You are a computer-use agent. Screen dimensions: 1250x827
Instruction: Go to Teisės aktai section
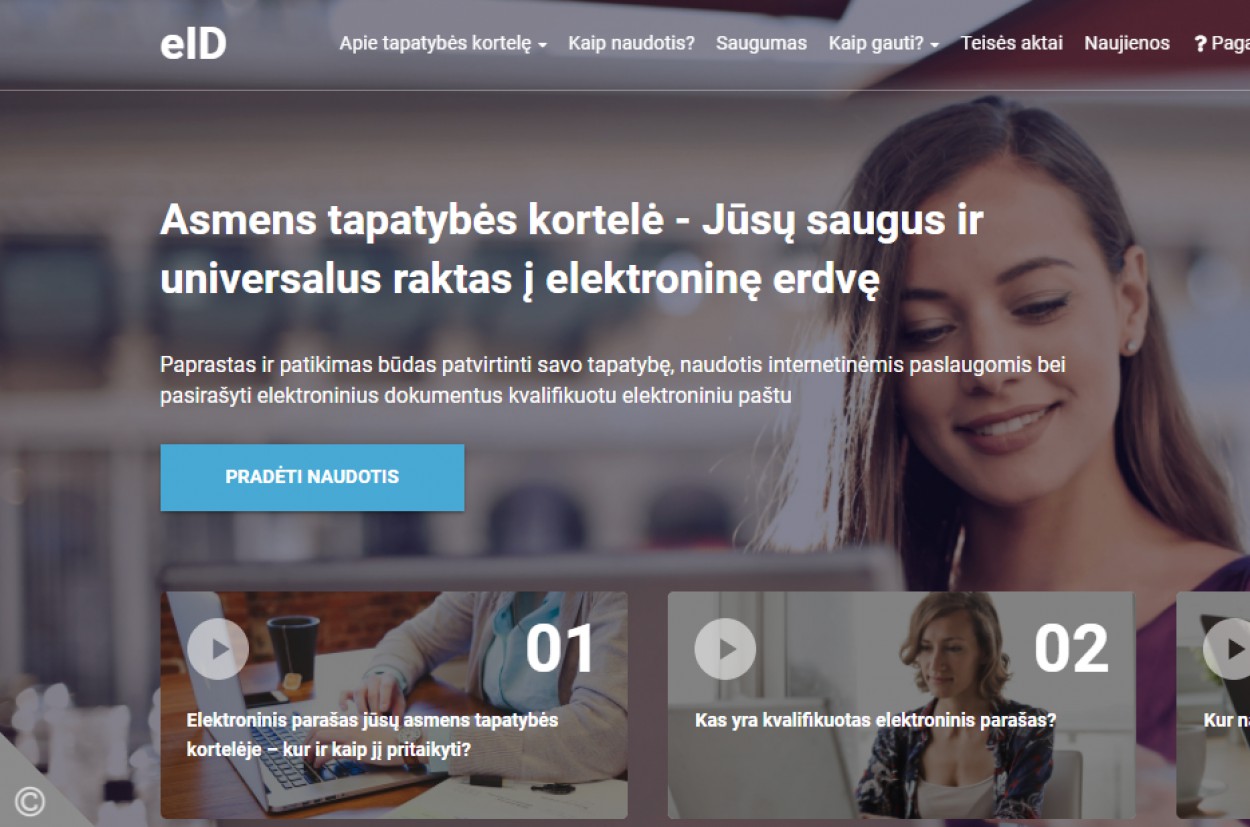pyautogui.click(x=1011, y=44)
